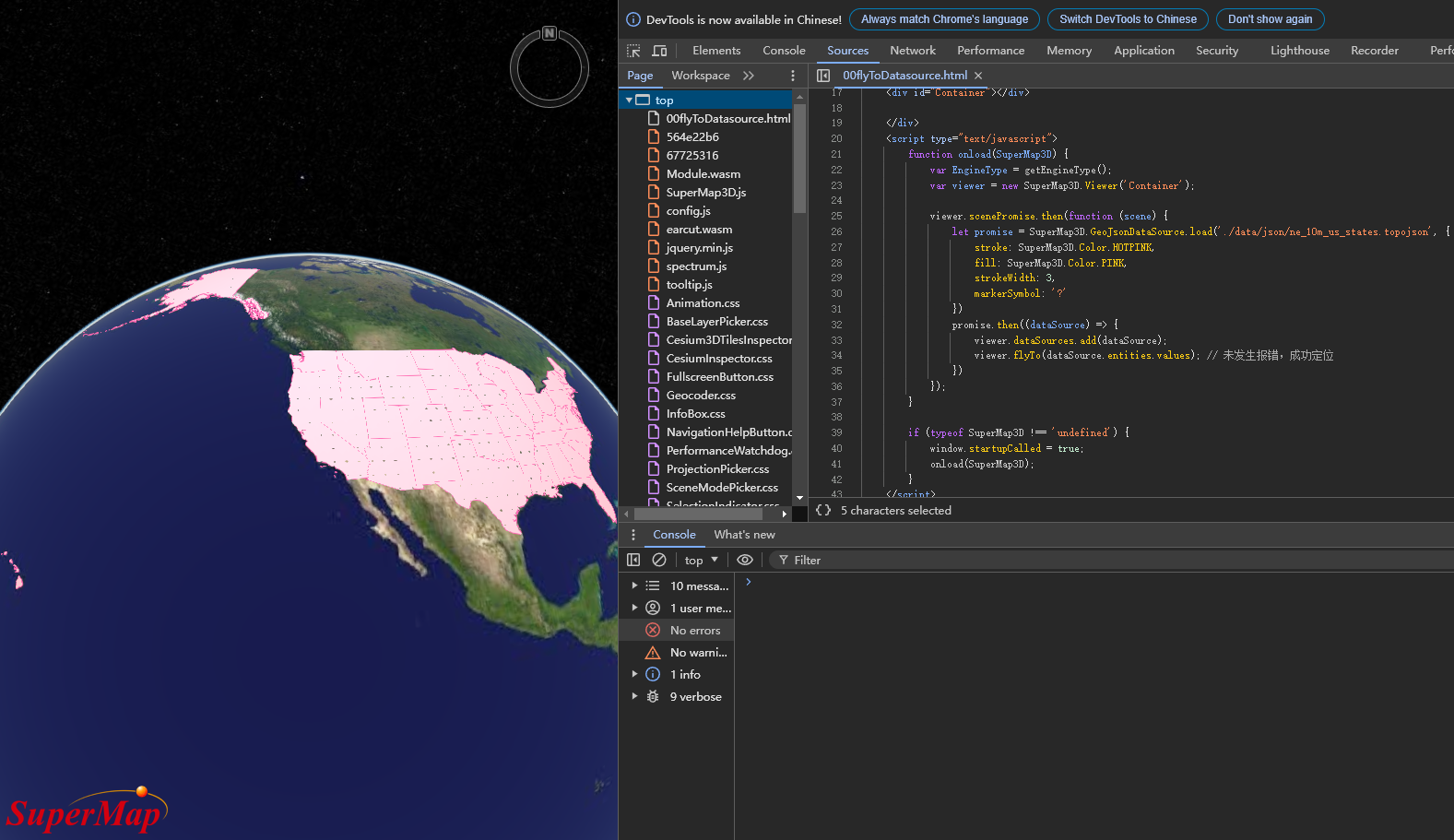Open the What's new drawer tab
Screen dimensions: 1454x840
[x=744, y=535]
